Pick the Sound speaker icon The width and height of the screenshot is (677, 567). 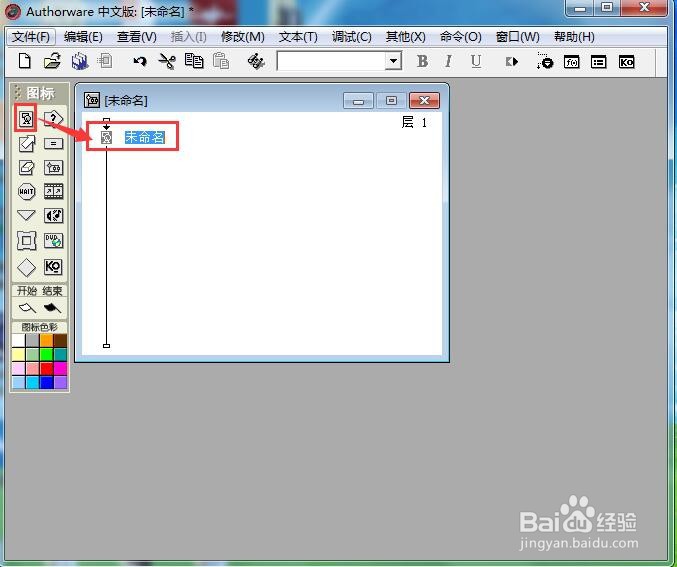(x=54, y=215)
